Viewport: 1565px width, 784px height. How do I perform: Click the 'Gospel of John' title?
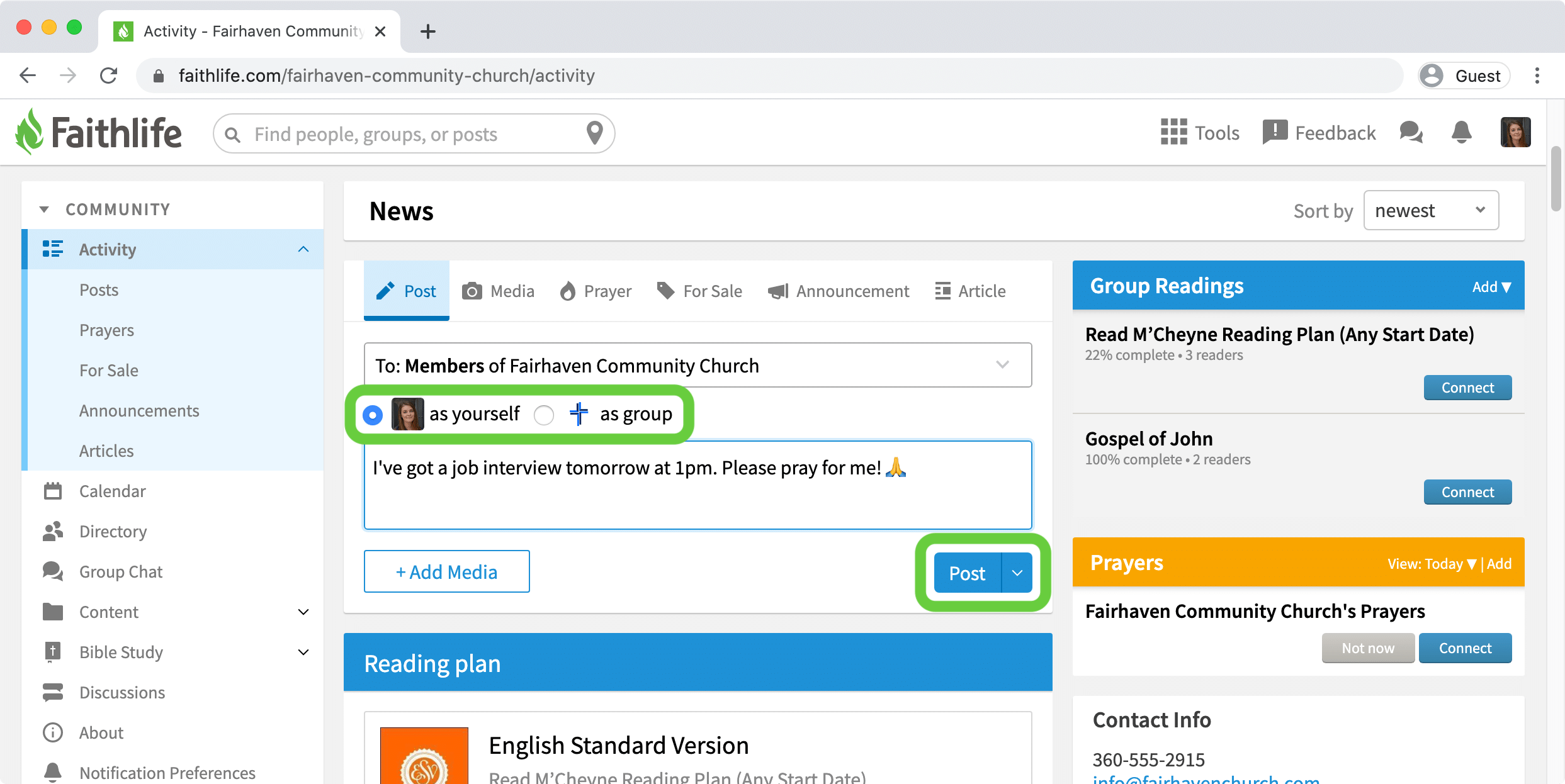[x=1149, y=439]
